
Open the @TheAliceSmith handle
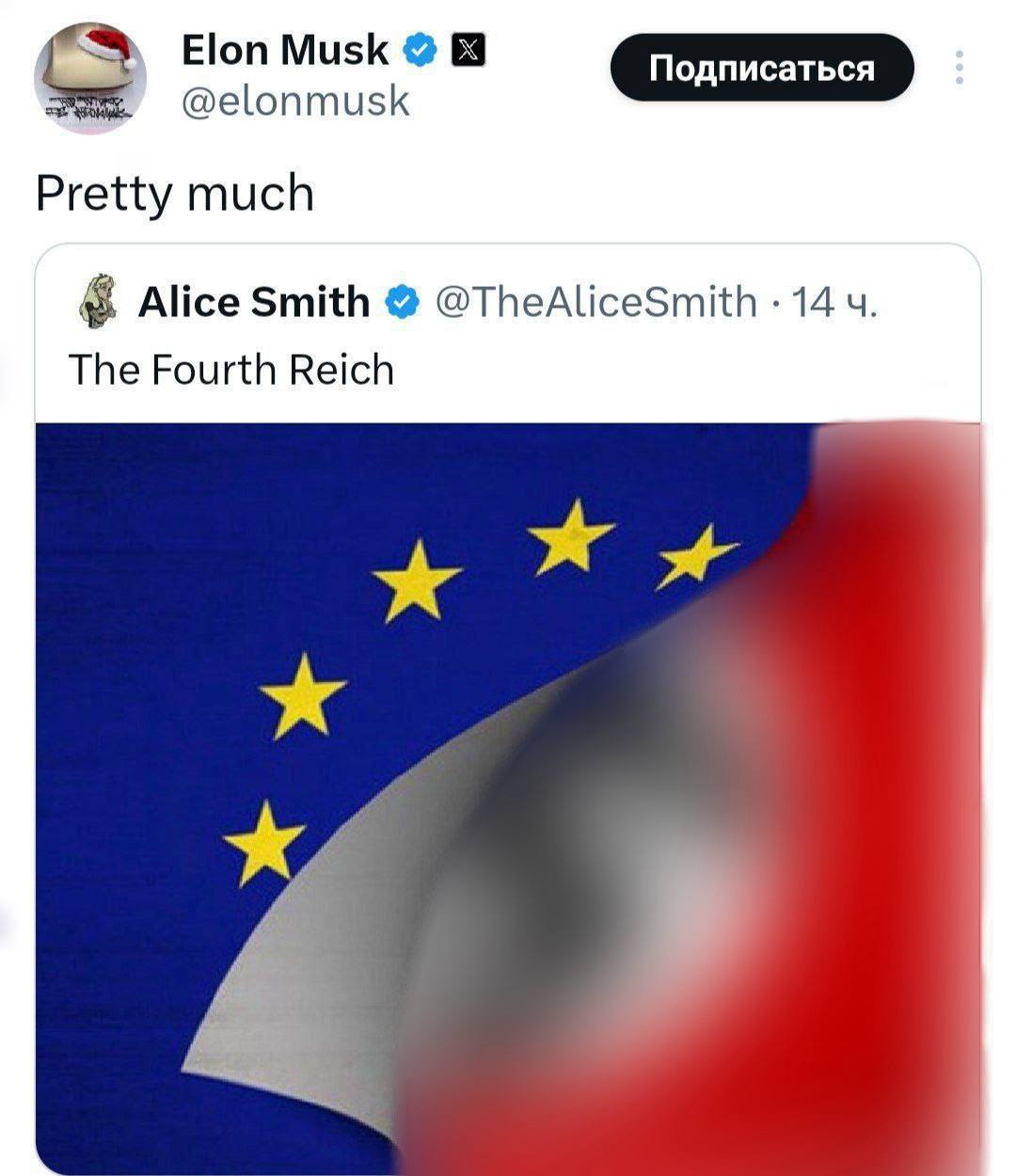tap(596, 302)
